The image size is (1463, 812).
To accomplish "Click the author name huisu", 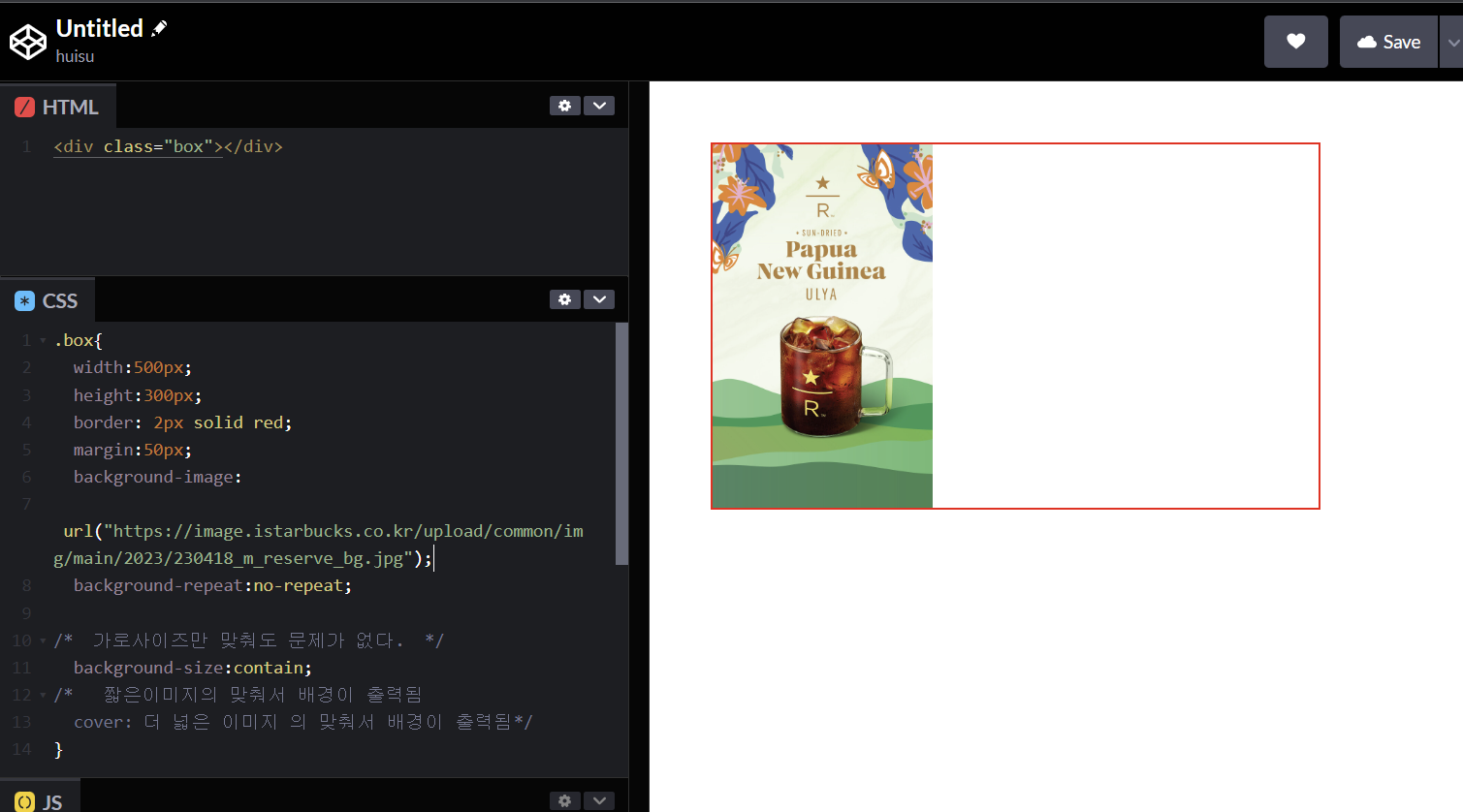I will 75,56.
